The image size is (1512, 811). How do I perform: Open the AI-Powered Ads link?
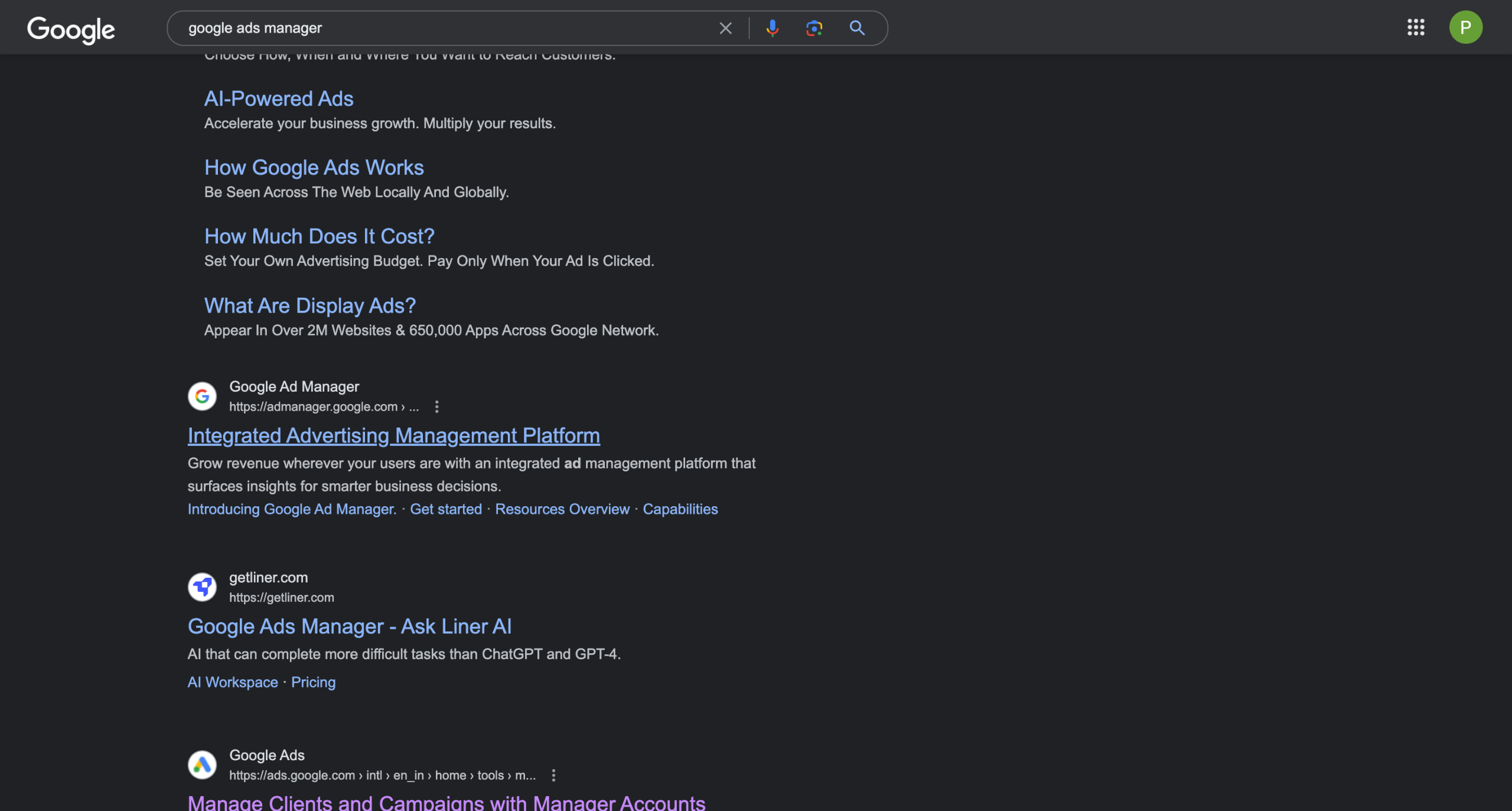coord(279,99)
